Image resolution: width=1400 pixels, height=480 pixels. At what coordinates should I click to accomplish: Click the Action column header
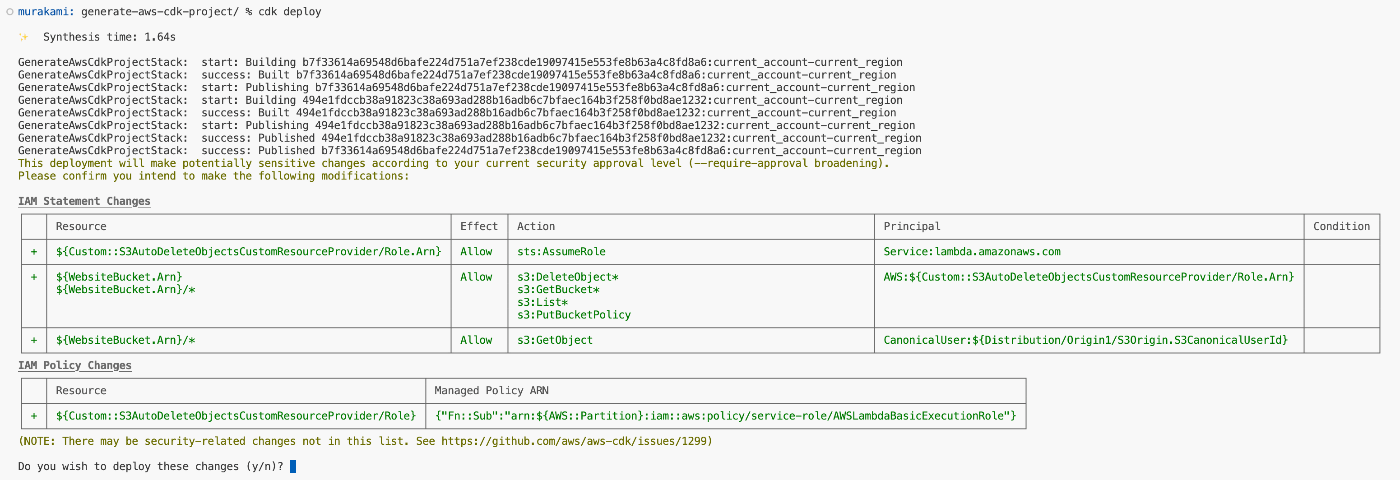pyautogui.click(x=536, y=226)
